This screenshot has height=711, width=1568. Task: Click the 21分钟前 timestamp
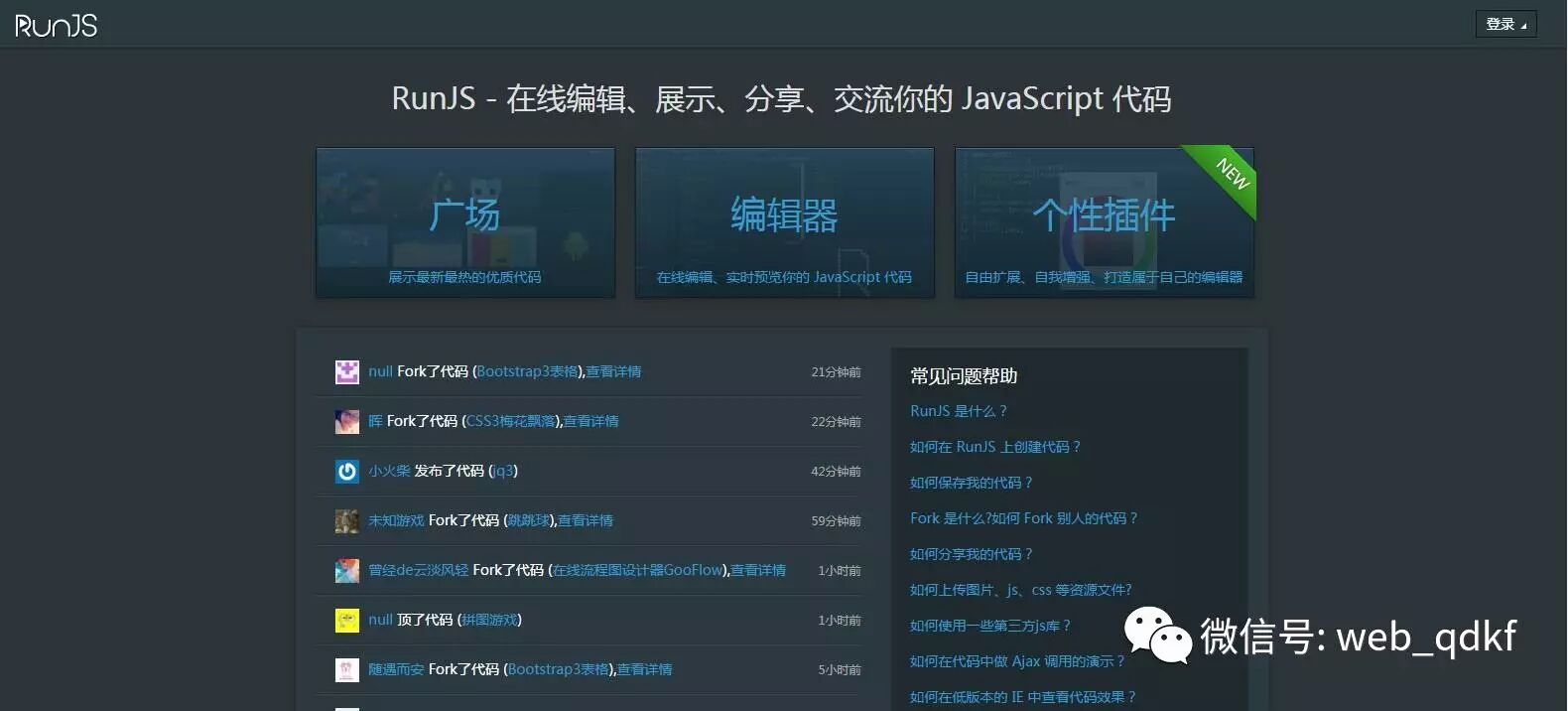click(x=836, y=372)
